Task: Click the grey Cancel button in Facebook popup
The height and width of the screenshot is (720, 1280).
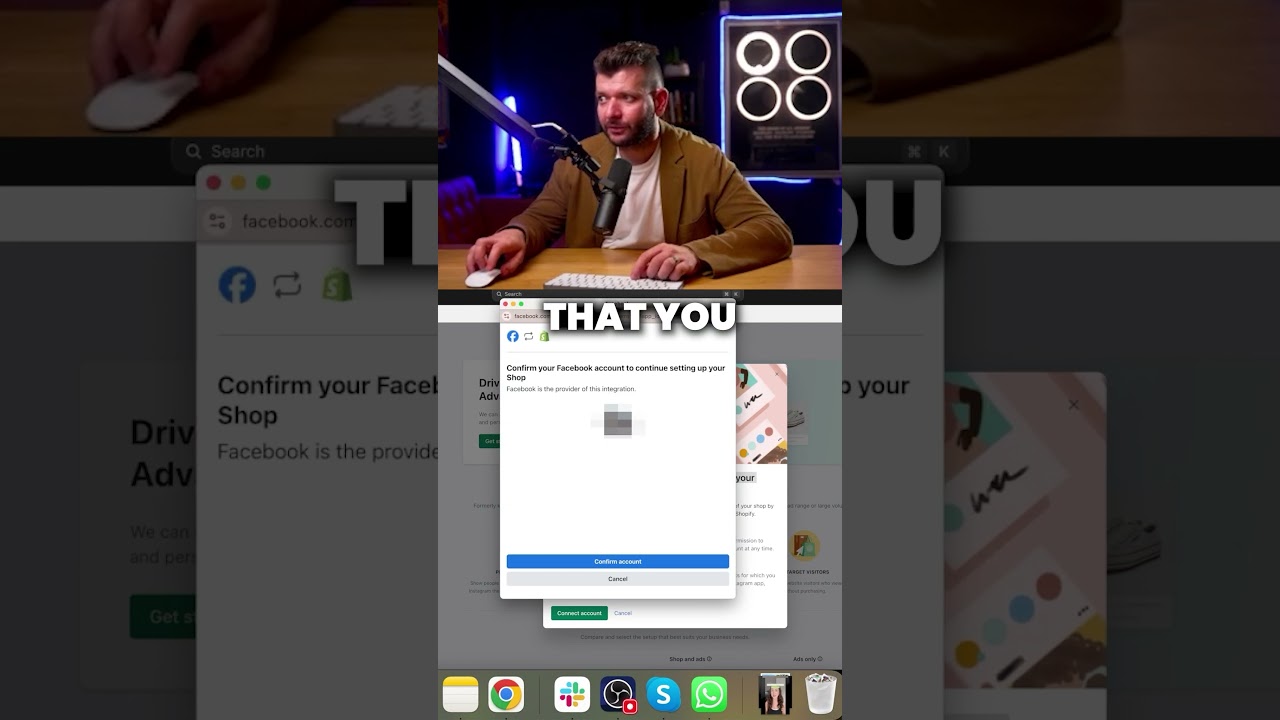Action: click(x=618, y=579)
